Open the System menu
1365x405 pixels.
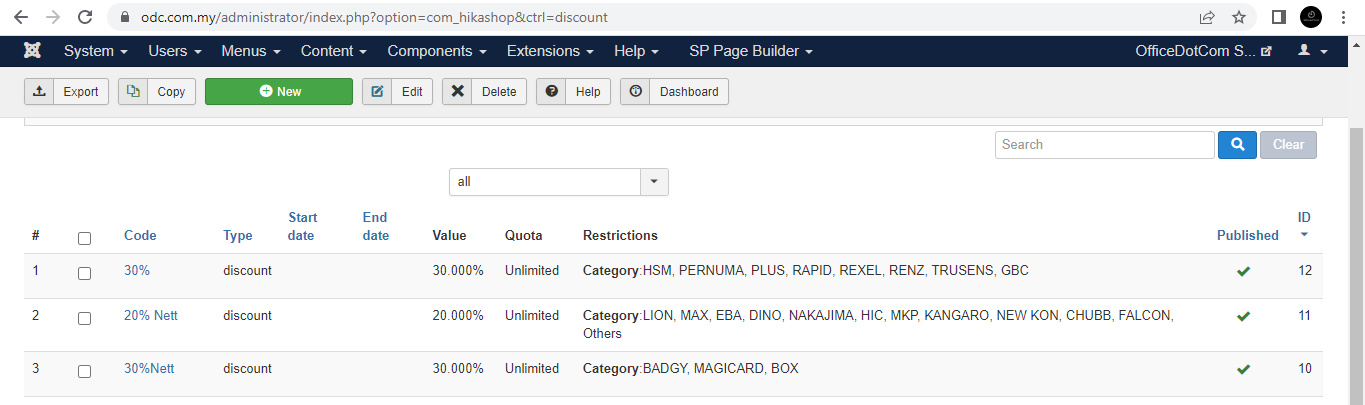(96, 51)
